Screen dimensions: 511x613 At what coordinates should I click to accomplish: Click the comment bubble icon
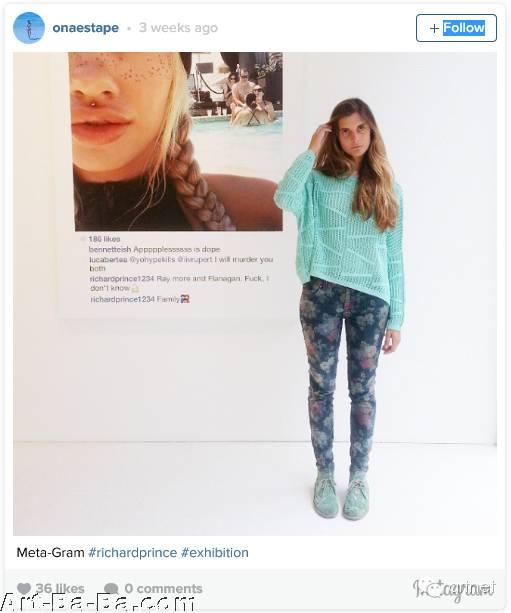point(111,588)
